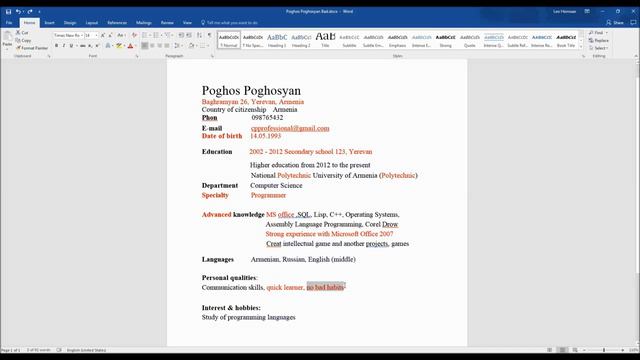This screenshot has height=360, width=640.
Task: Click the Paste button
Action: coord(7,40)
